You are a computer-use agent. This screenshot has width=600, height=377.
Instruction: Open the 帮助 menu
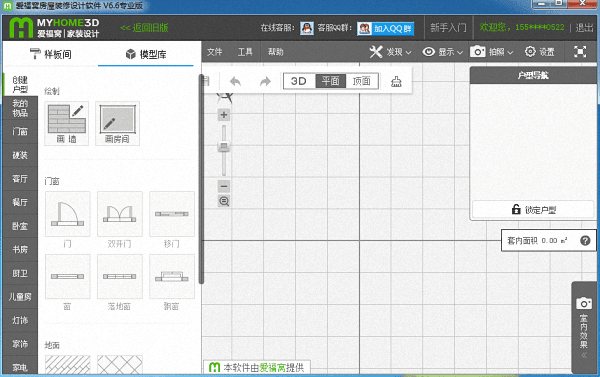(x=276, y=52)
